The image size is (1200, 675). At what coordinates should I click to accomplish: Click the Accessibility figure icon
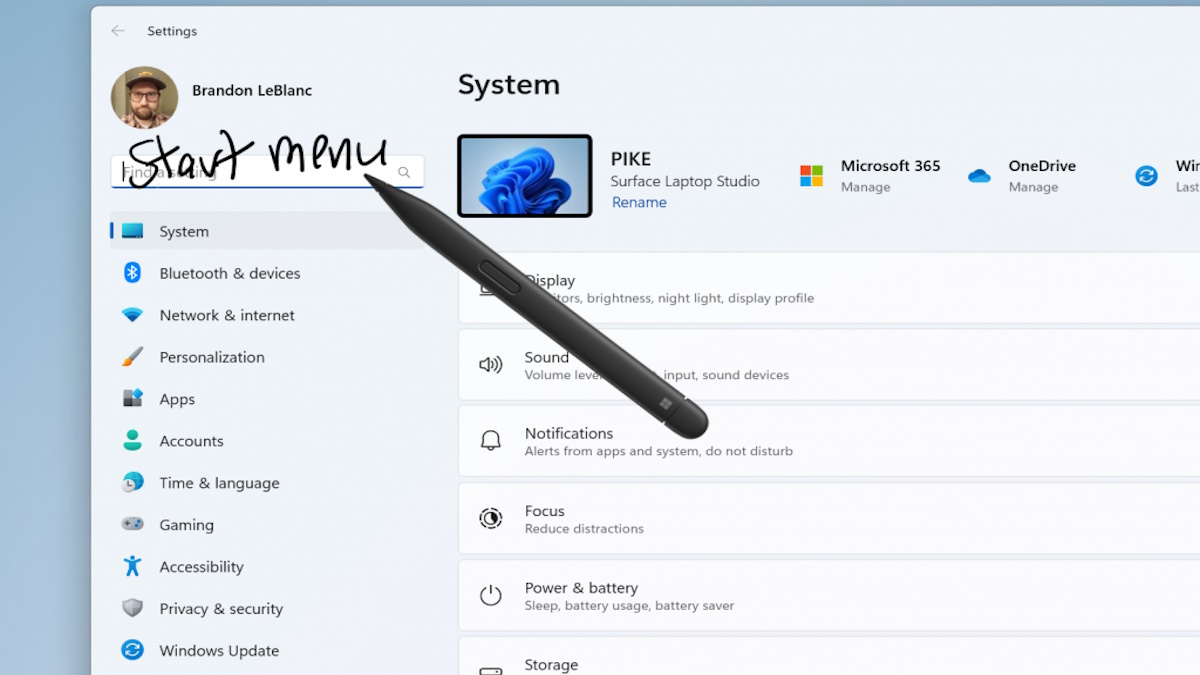[132, 566]
